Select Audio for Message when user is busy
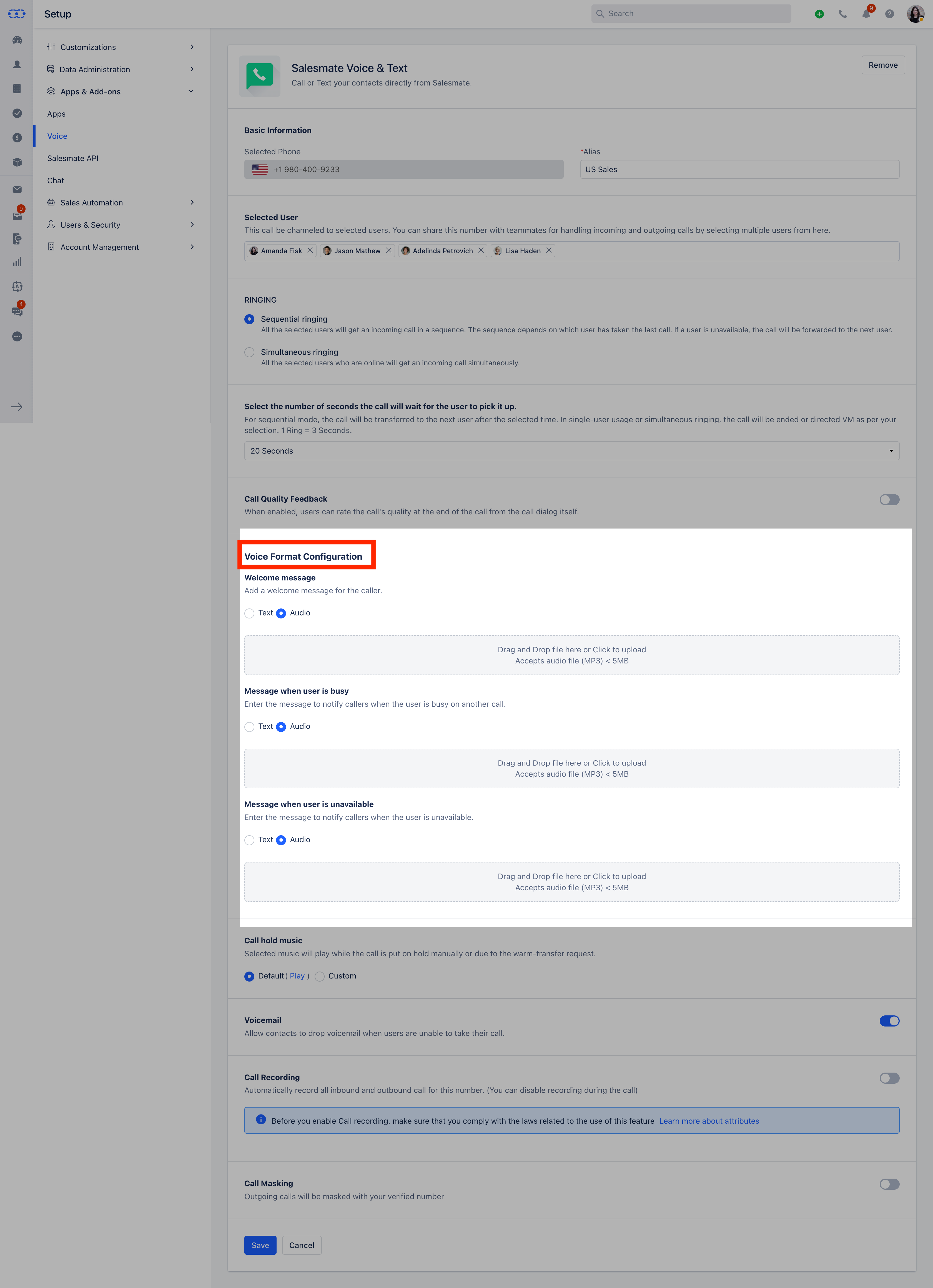Screen dimensions: 933x1288 pos(281,727)
